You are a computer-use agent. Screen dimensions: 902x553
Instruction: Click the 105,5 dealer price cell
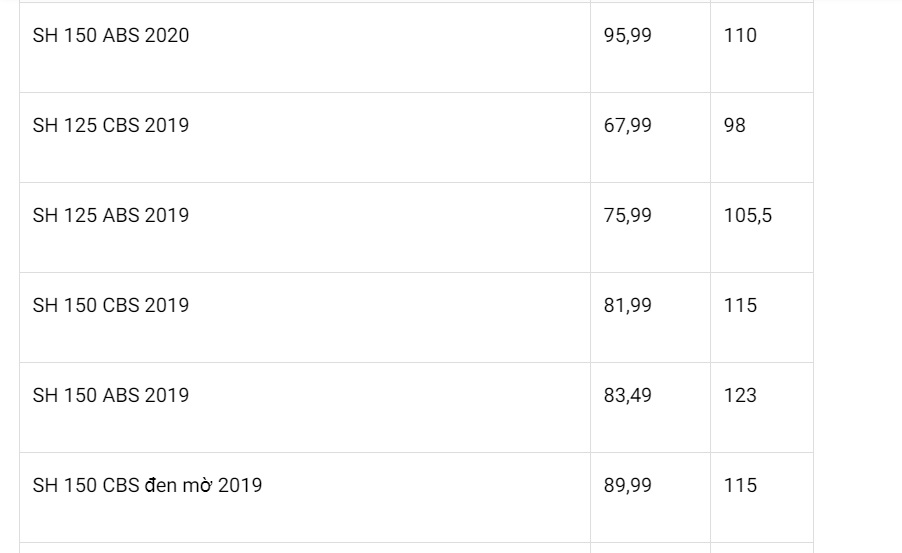[x=748, y=216]
